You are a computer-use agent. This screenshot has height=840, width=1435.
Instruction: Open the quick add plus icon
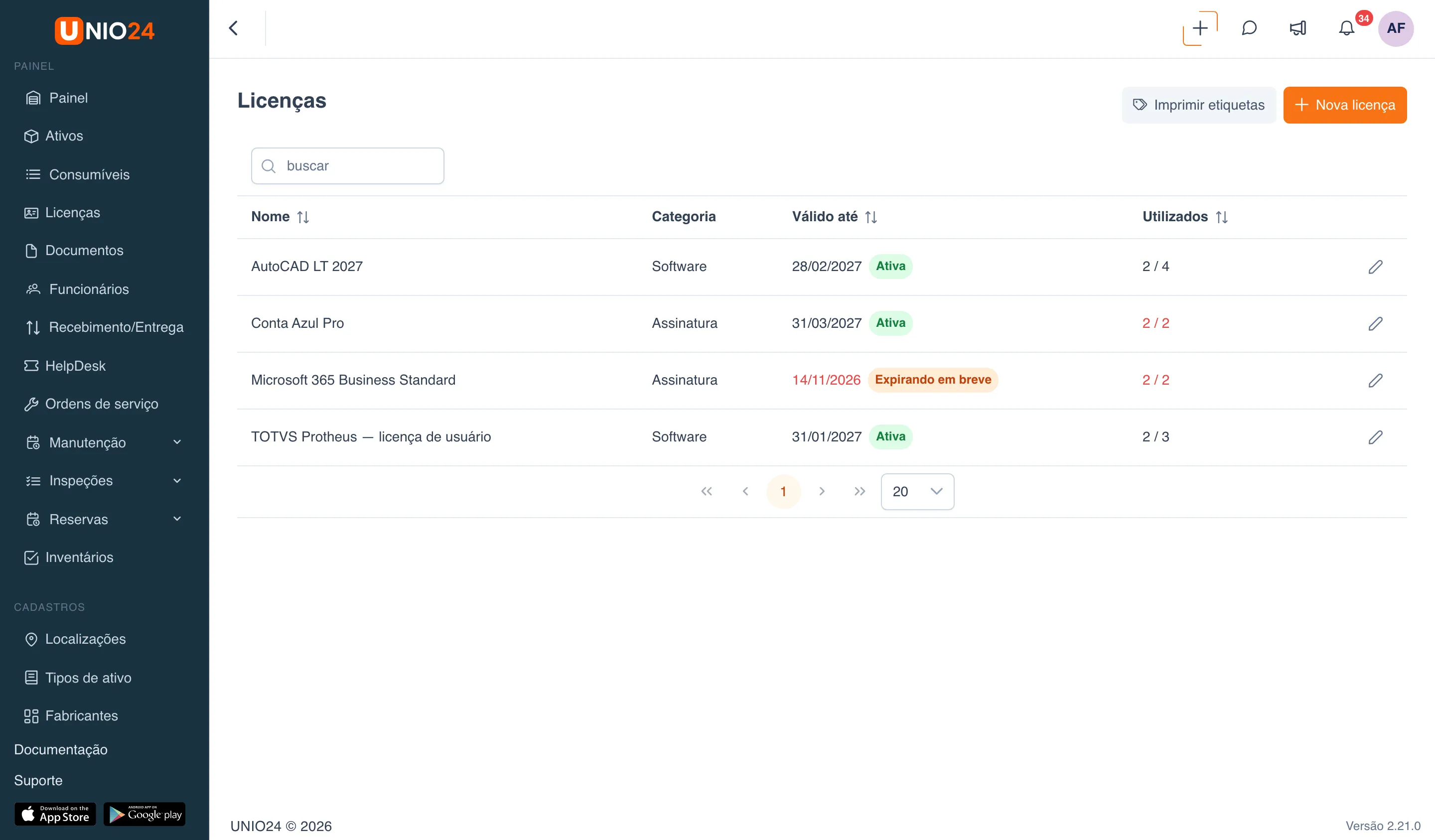point(1200,28)
